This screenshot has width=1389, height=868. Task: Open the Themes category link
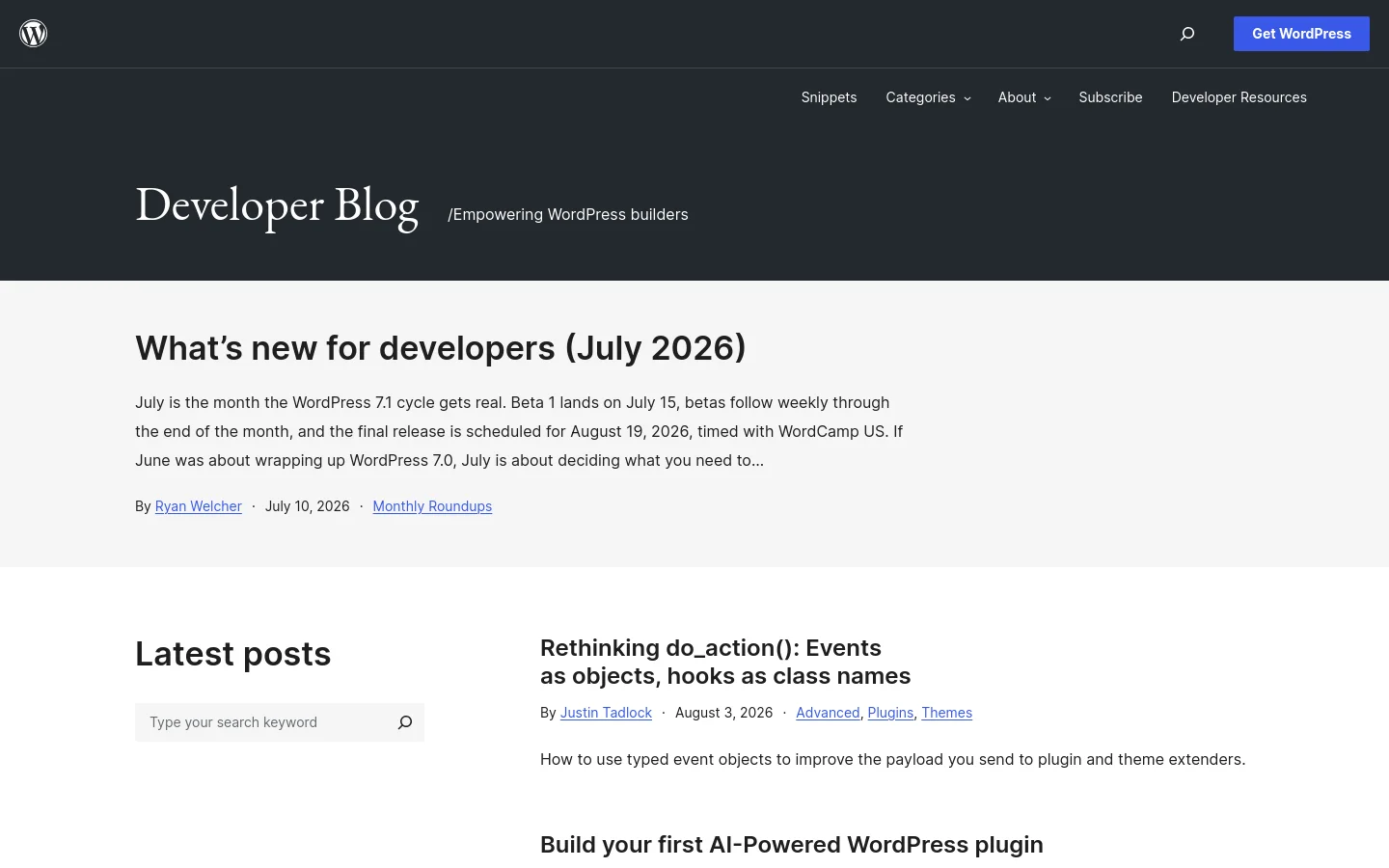coord(946,713)
